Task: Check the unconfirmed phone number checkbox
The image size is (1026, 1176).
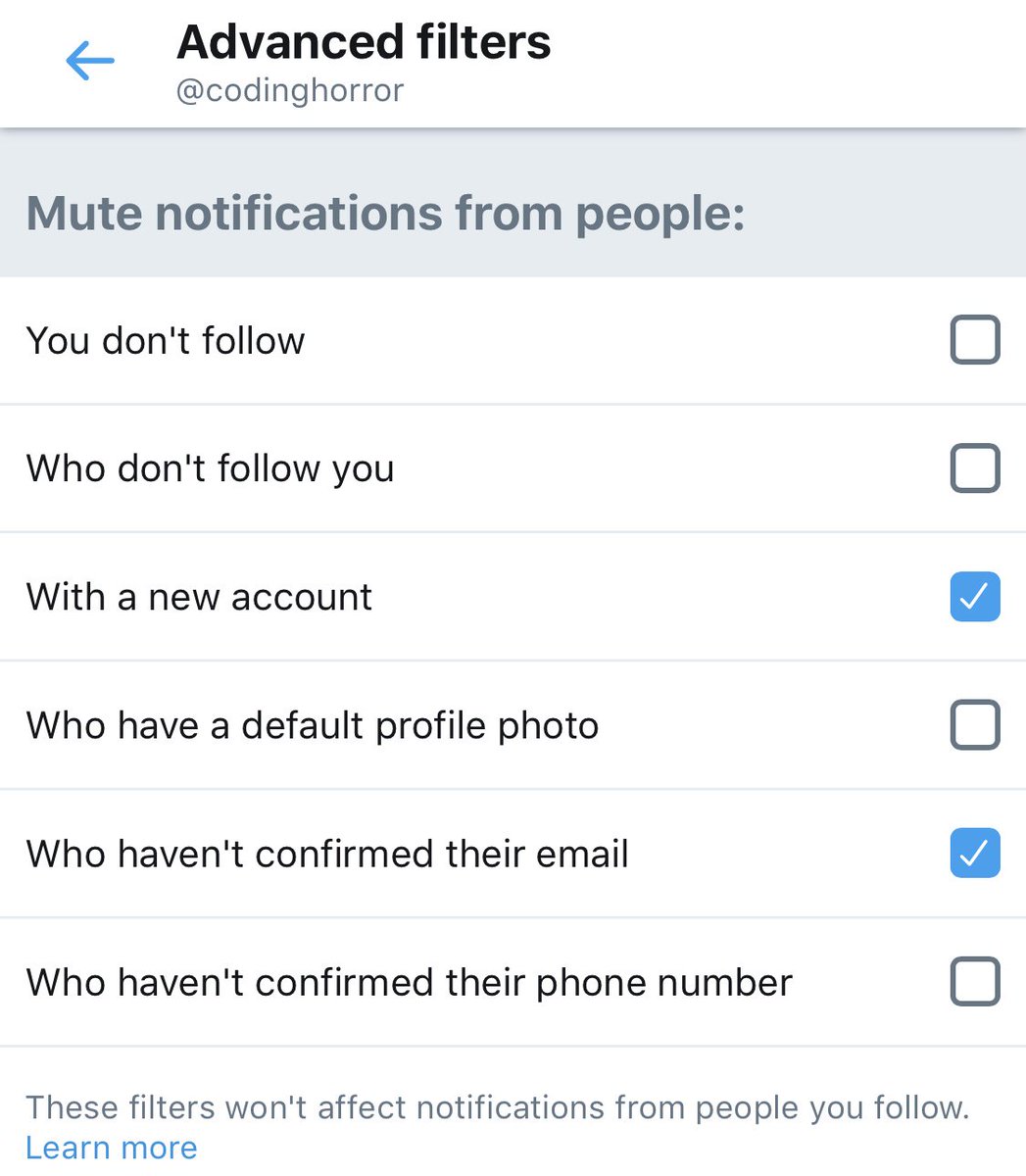Action: 974,982
